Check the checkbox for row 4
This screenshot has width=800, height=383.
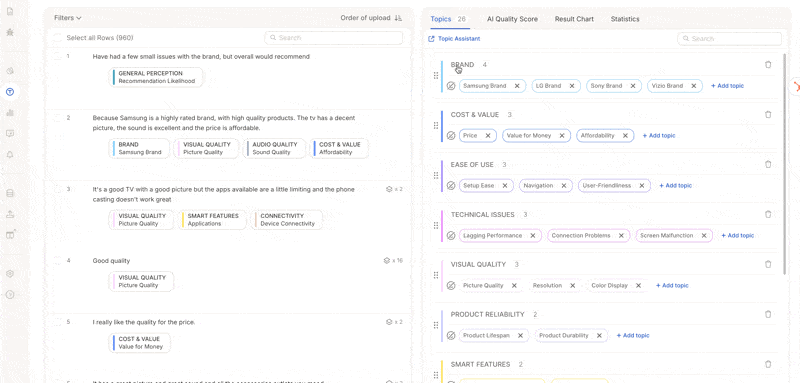click(x=58, y=261)
